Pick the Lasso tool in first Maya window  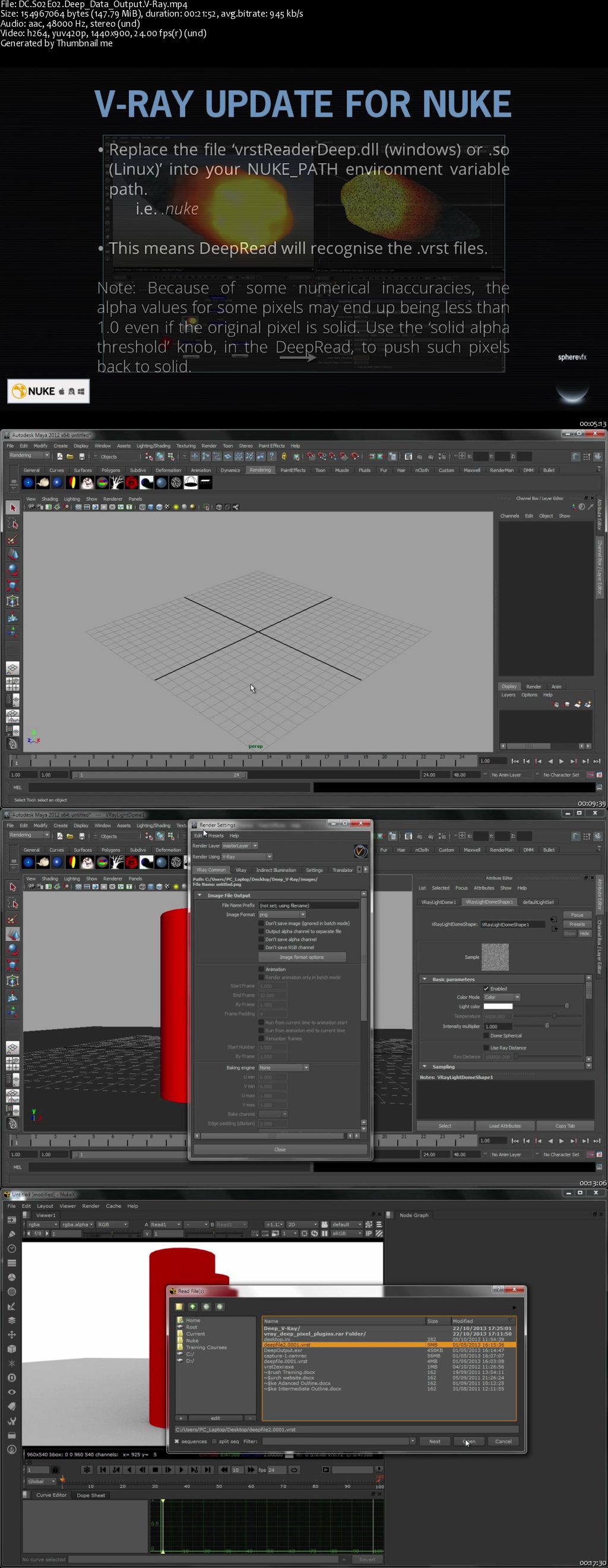coord(13,523)
